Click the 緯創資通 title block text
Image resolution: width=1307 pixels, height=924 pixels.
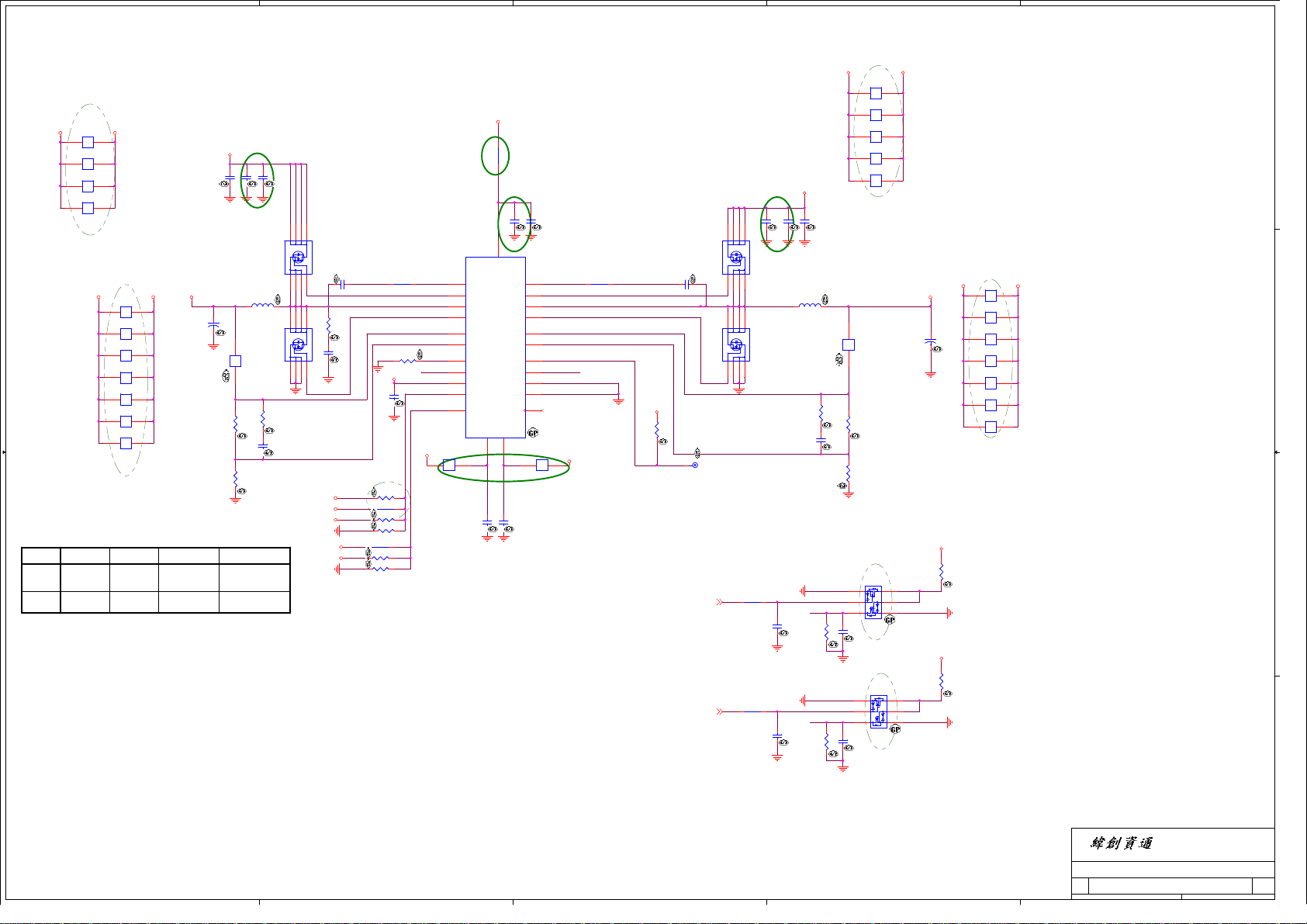1122,843
